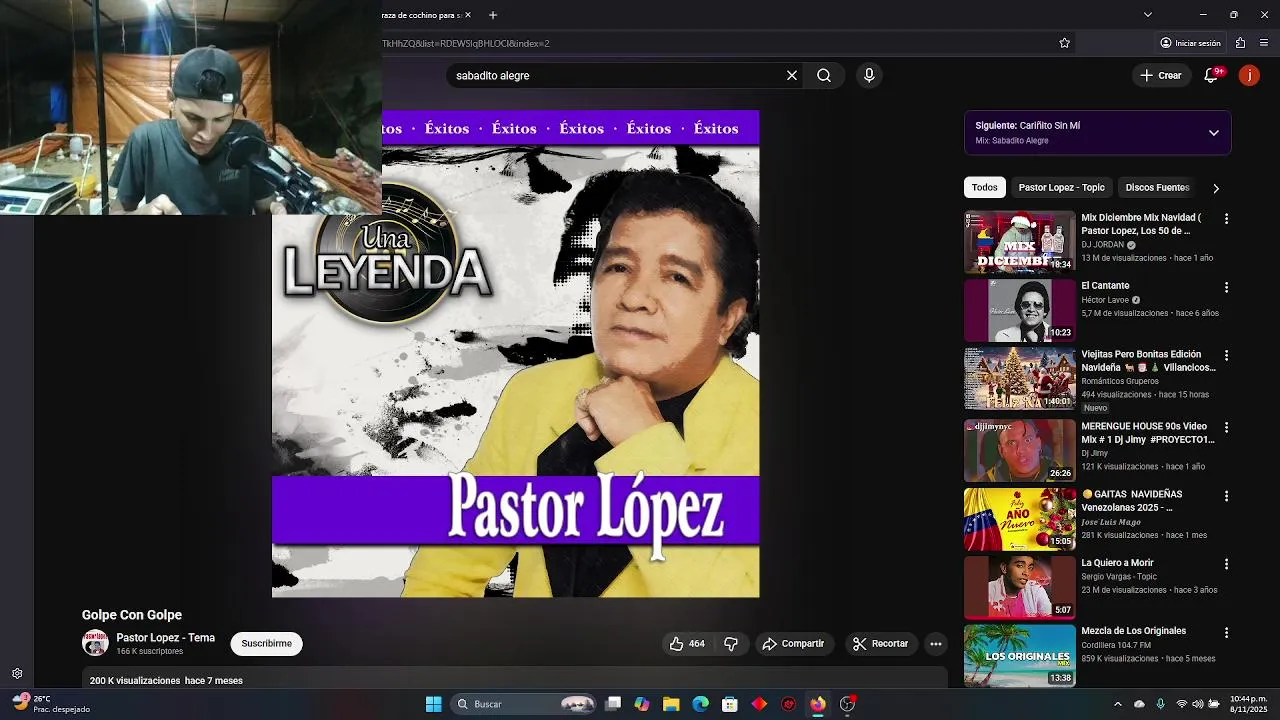Select the Todos filter chip
Image resolution: width=1280 pixels, height=720 pixels.
(985, 188)
